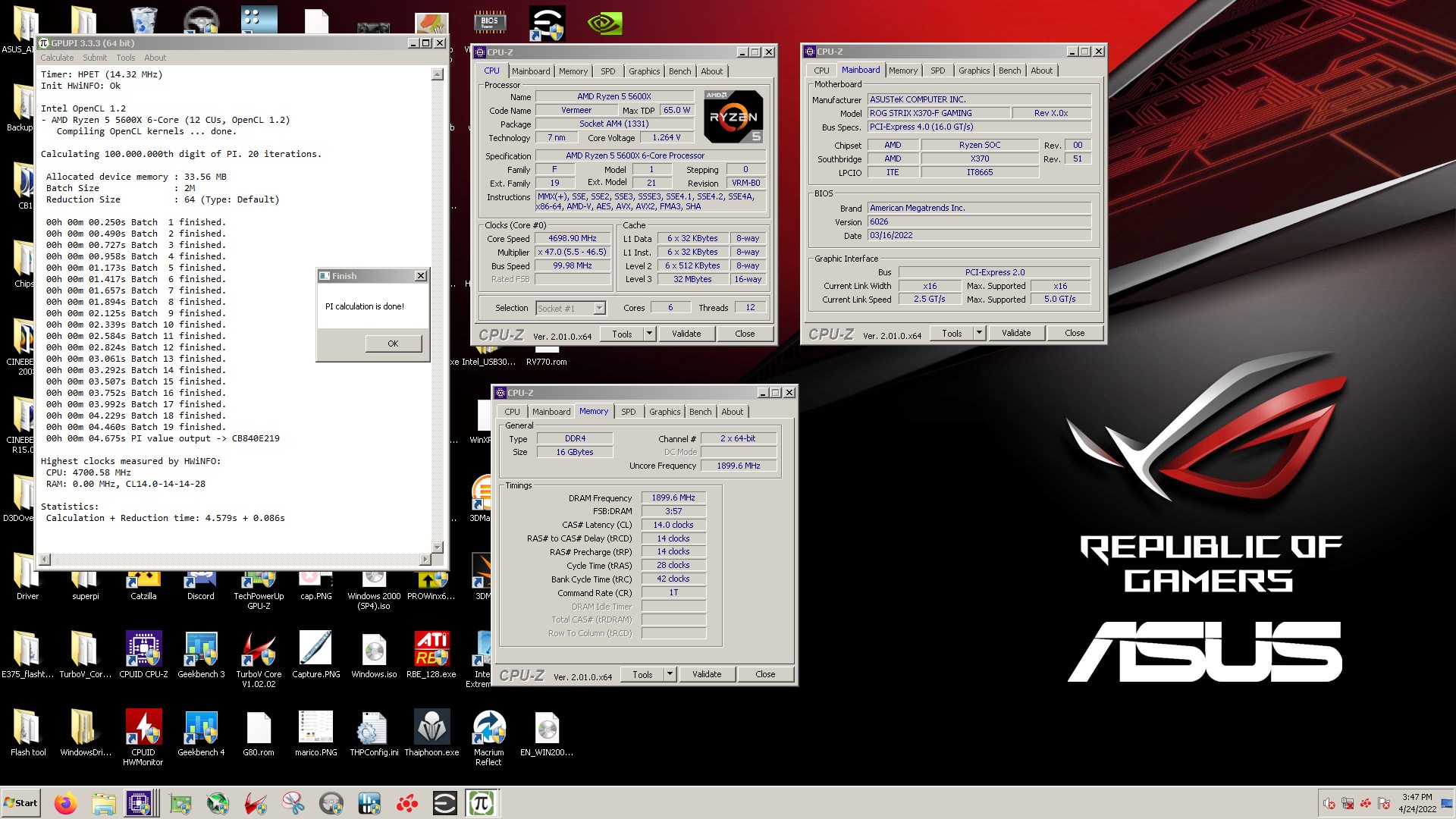Open THPConfig.ini desktop file

point(374,733)
